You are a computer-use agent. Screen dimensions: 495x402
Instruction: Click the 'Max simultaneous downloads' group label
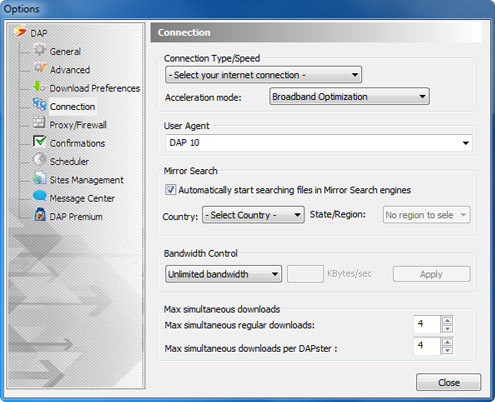(222, 309)
